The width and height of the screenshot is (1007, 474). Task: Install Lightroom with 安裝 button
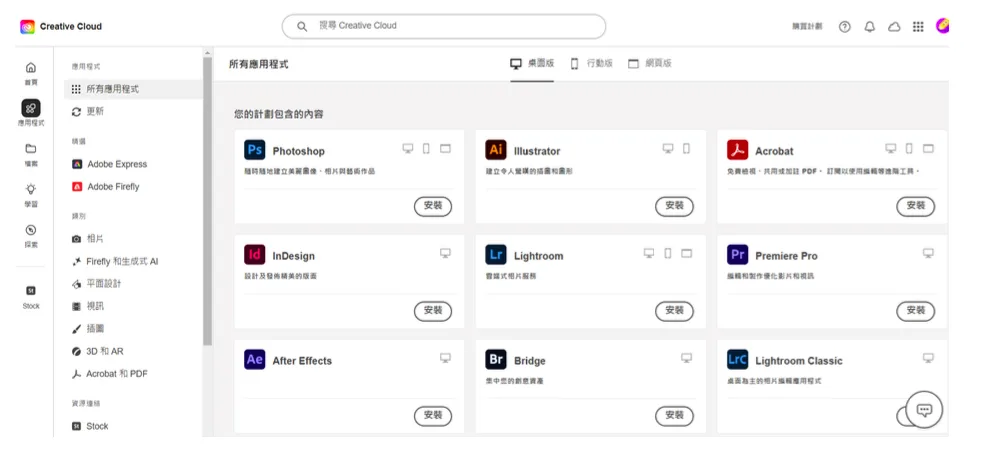pos(674,311)
